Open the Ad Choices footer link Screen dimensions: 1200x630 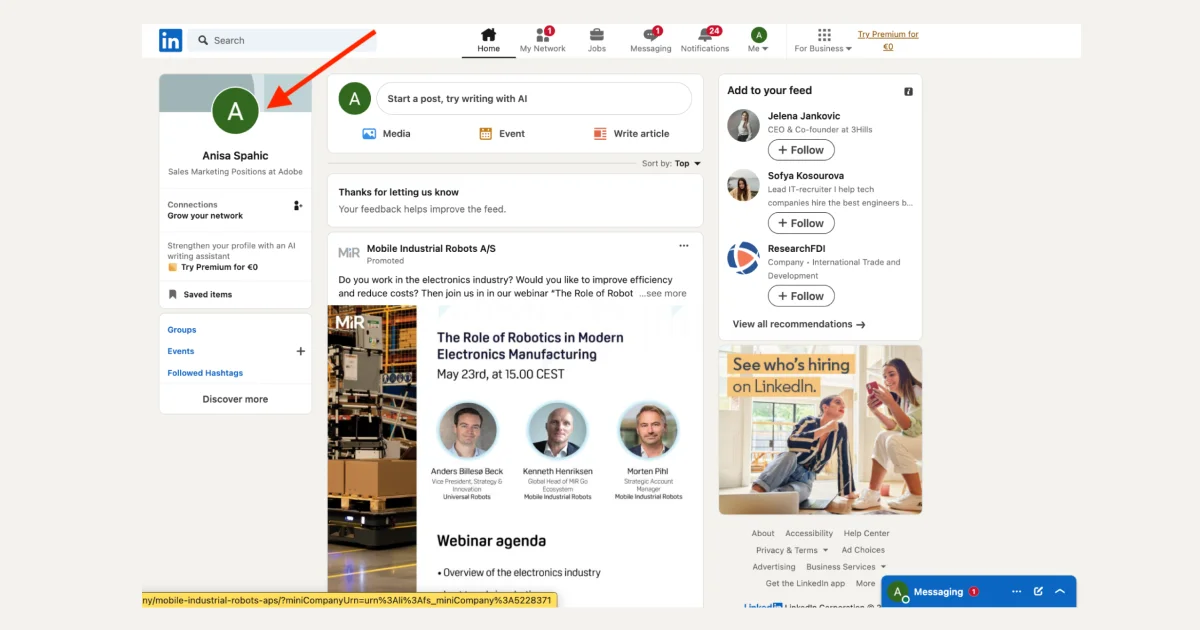863,550
